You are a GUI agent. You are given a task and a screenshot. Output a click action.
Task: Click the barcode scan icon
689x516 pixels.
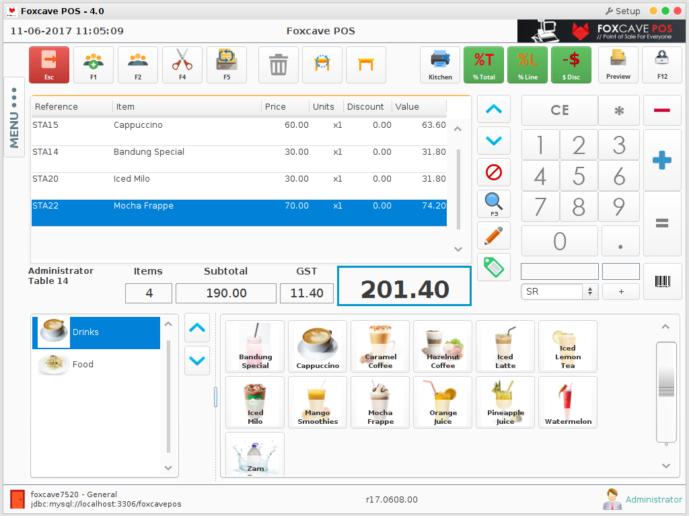[x=662, y=281]
